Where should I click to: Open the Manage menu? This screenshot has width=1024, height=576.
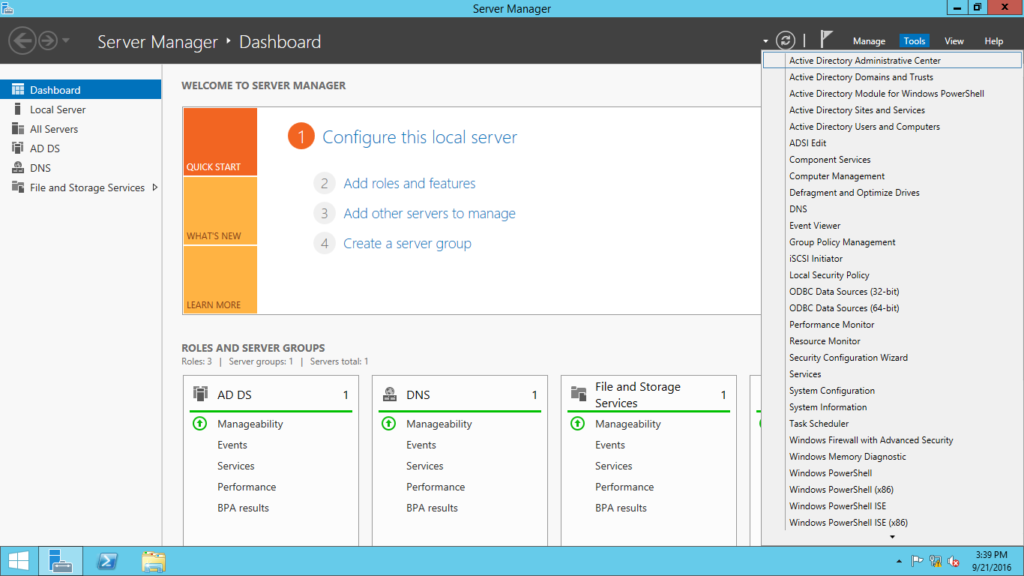pyautogui.click(x=868, y=41)
